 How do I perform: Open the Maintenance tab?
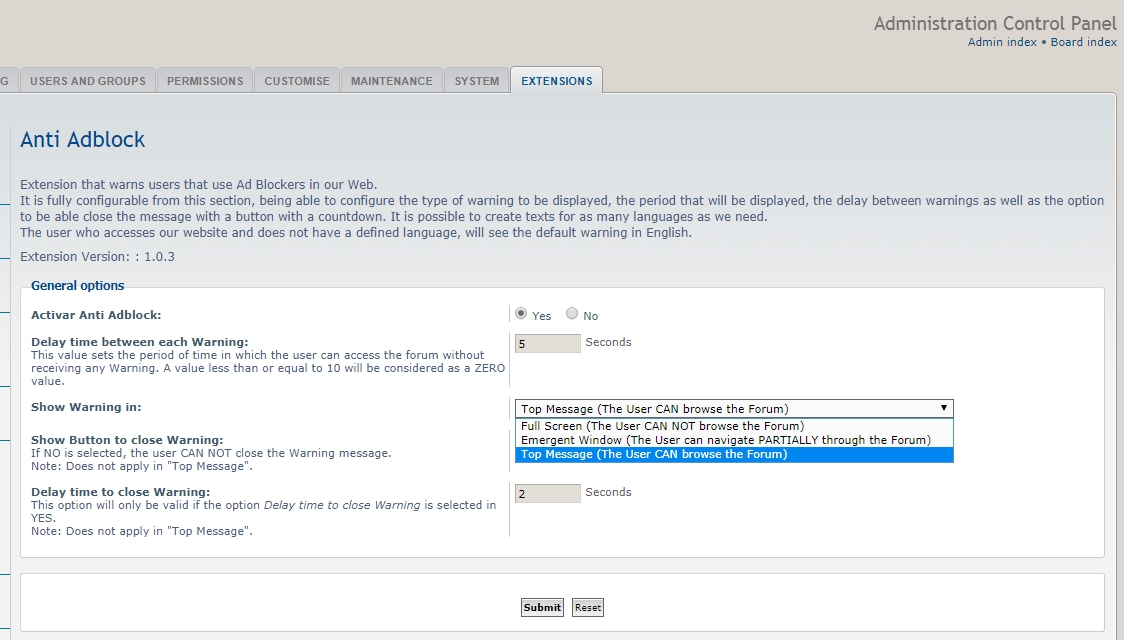tap(392, 81)
